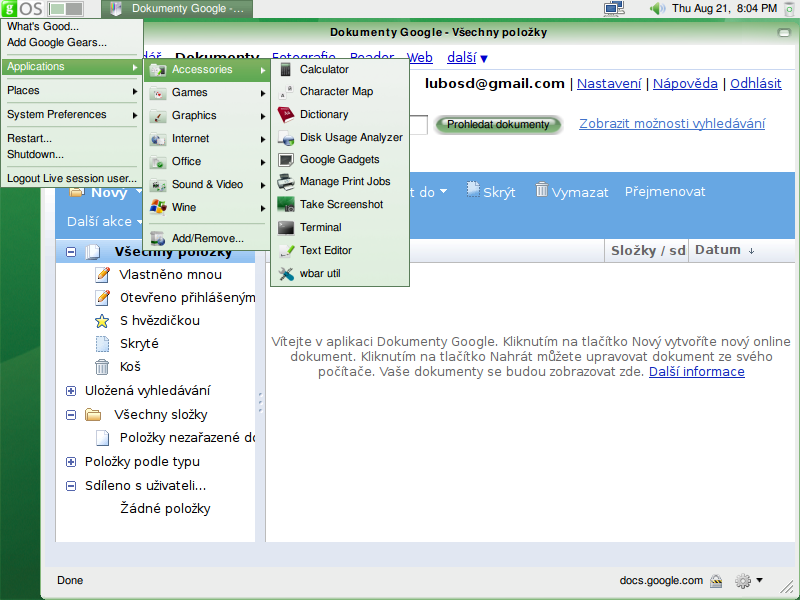Launch Character Map
Viewport: 800px width, 600px height.
pos(340,91)
